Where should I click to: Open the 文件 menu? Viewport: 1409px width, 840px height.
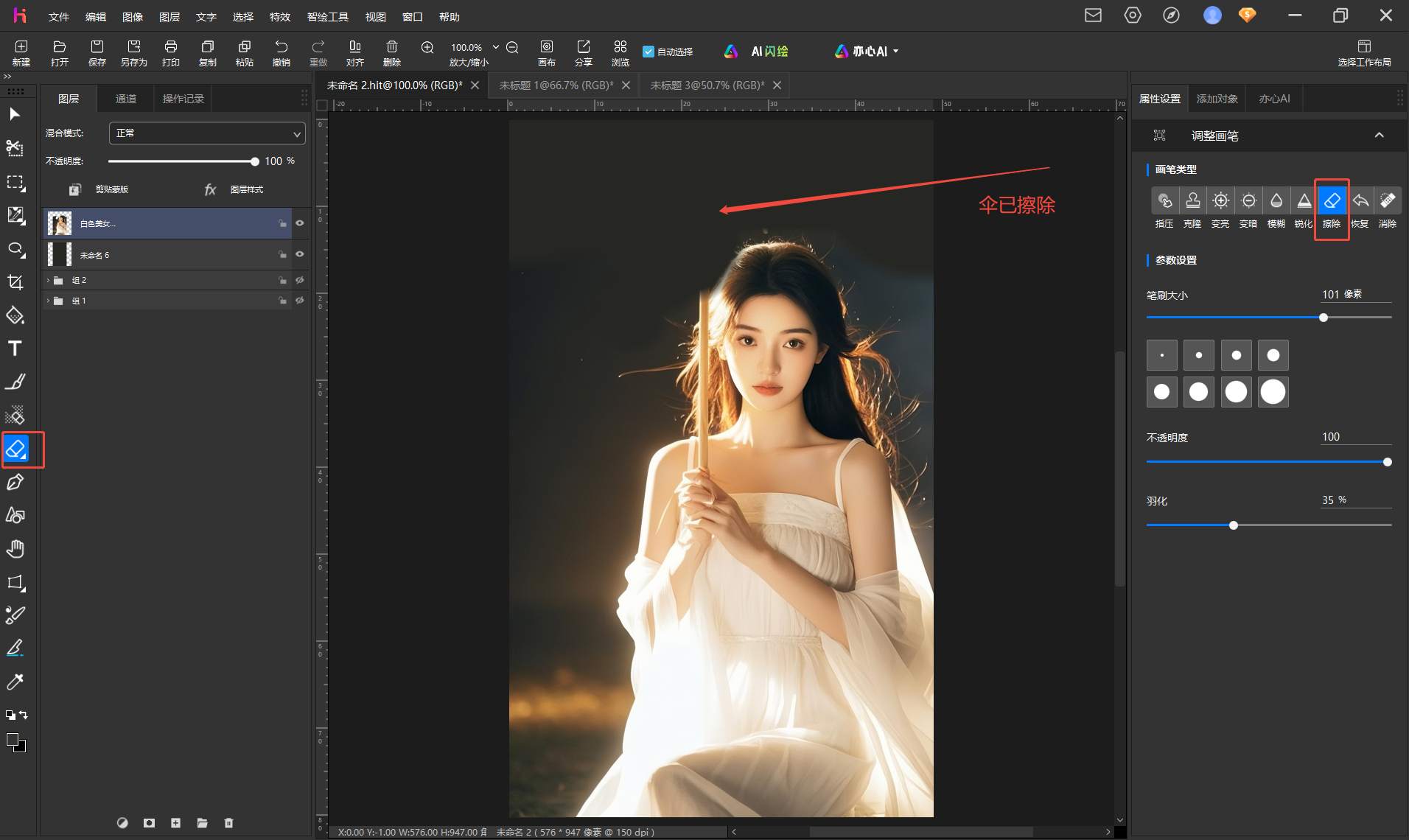(x=58, y=16)
